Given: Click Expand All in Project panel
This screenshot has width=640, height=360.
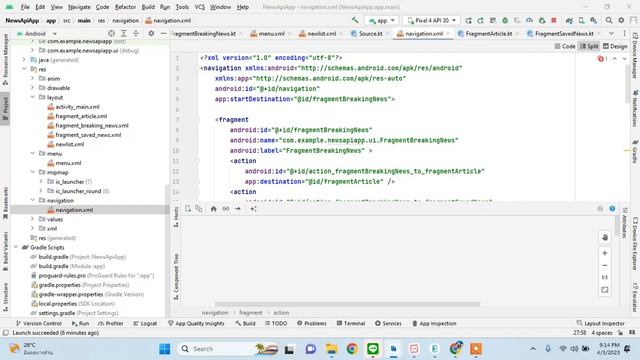Looking at the screenshot, I should (x=124, y=33).
